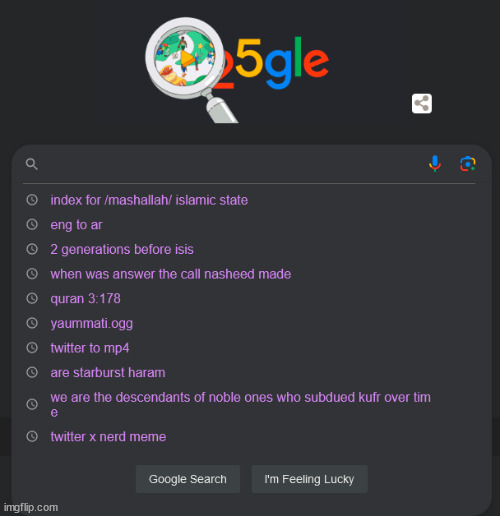Click the Google Search button
Viewport: 500px width, 516px height.
(x=188, y=479)
